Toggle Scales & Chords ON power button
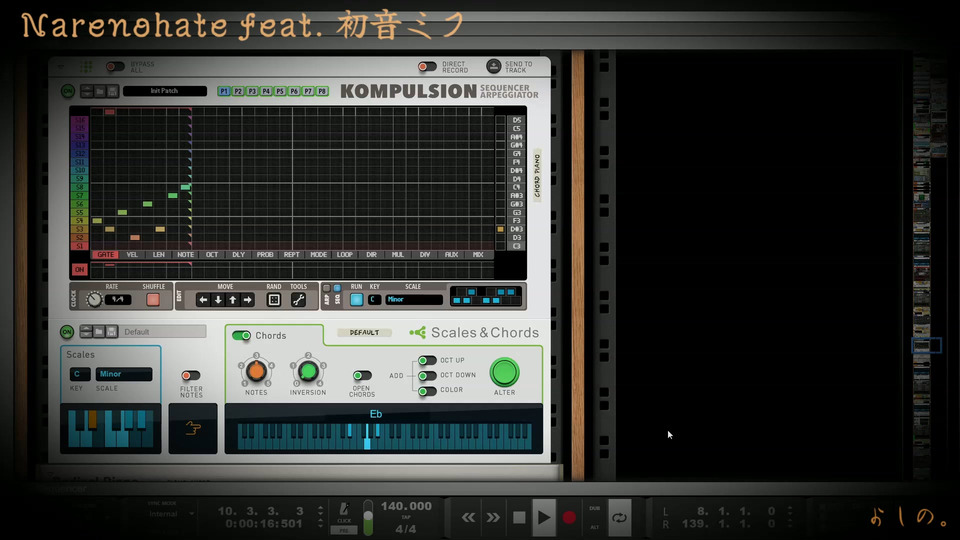The width and height of the screenshot is (960, 540). coord(67,332)
